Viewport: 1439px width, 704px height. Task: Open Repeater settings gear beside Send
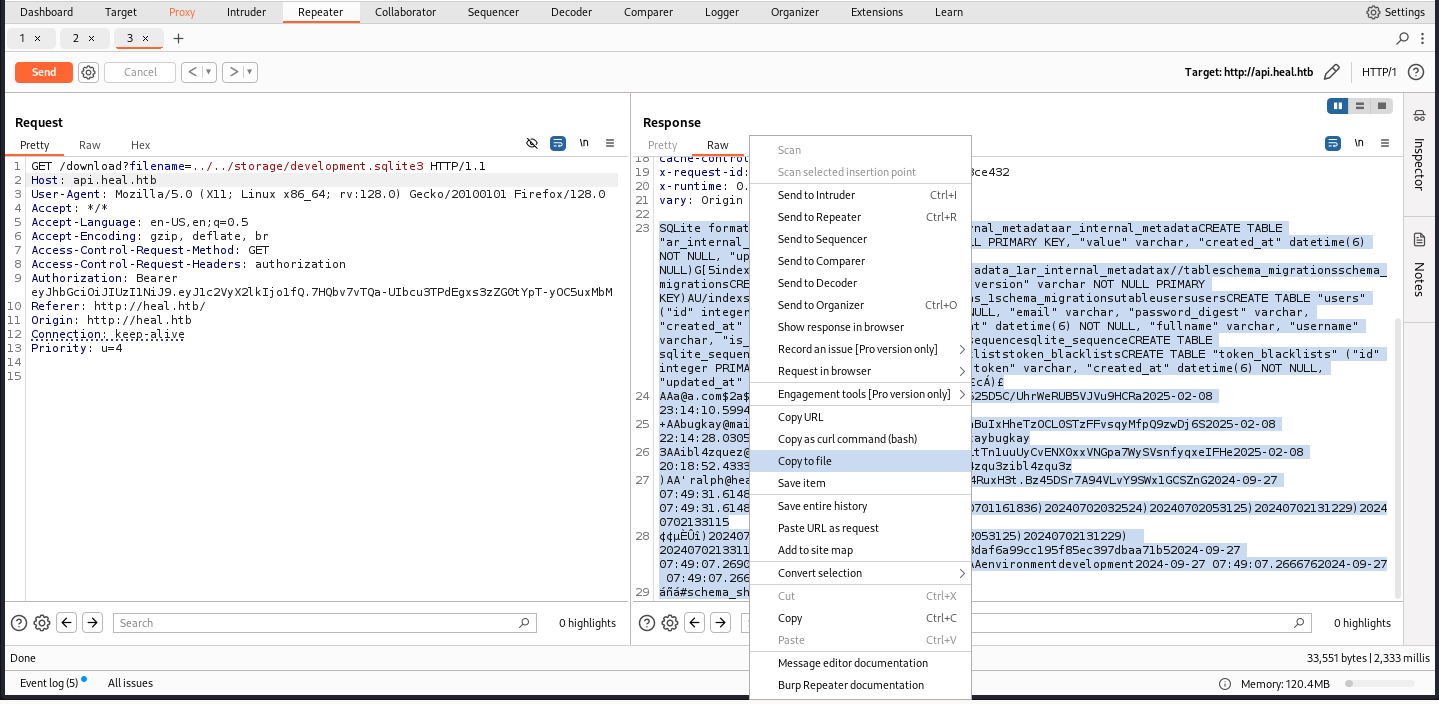click(88, 72)
